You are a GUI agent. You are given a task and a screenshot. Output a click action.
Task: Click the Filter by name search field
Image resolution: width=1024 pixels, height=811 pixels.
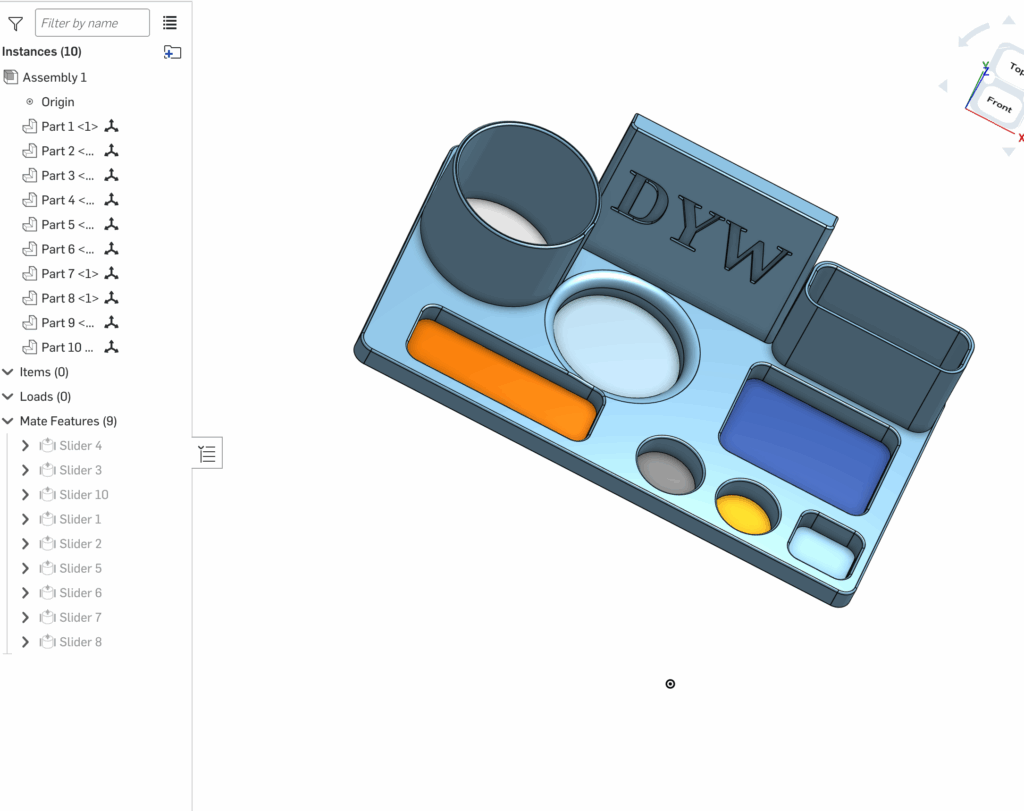(x=92, y=23)
